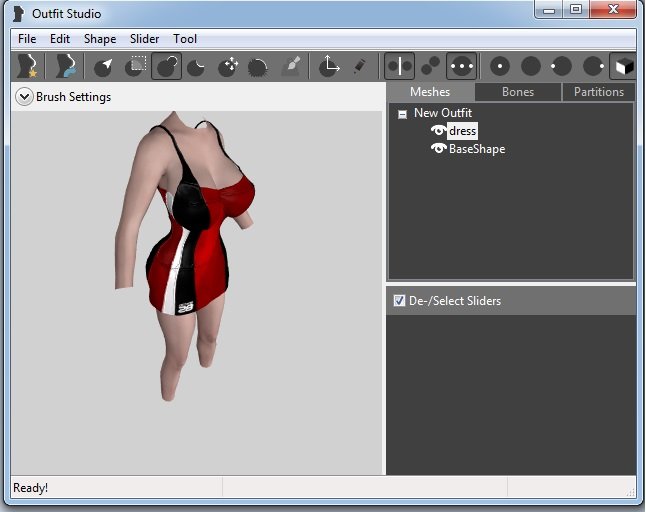646x512 pixels.
Task: Collapse the New Outfit tree node
Action: pyautogui.click(x=402, y=113)
